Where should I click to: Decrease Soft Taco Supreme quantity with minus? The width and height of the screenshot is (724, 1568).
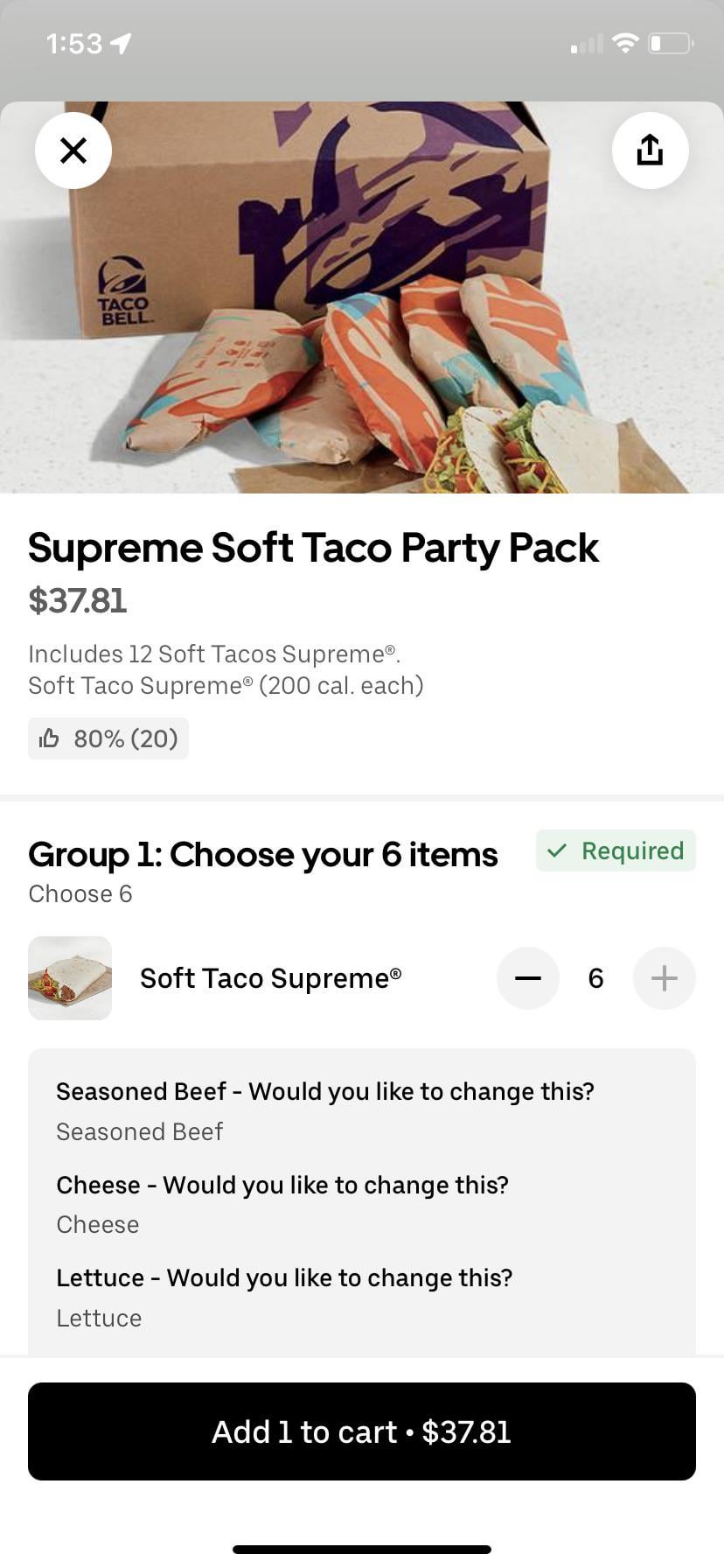tap(528, 978)
